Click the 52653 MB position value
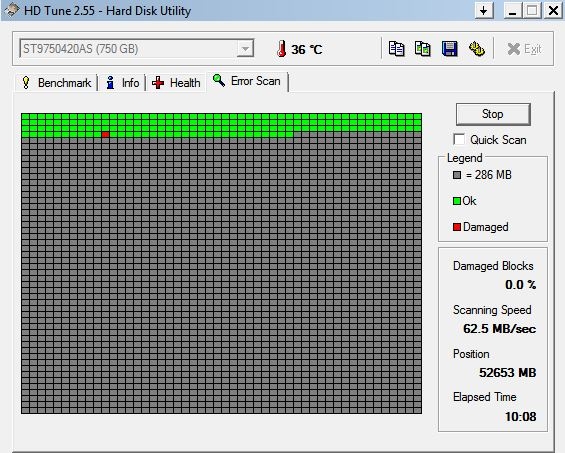 click(508, 373)
